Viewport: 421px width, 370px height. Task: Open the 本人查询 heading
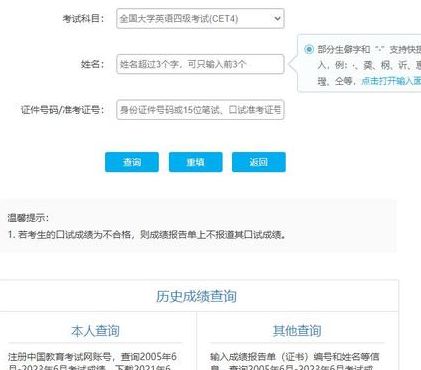pyautogui.click(x=95, y=331)
